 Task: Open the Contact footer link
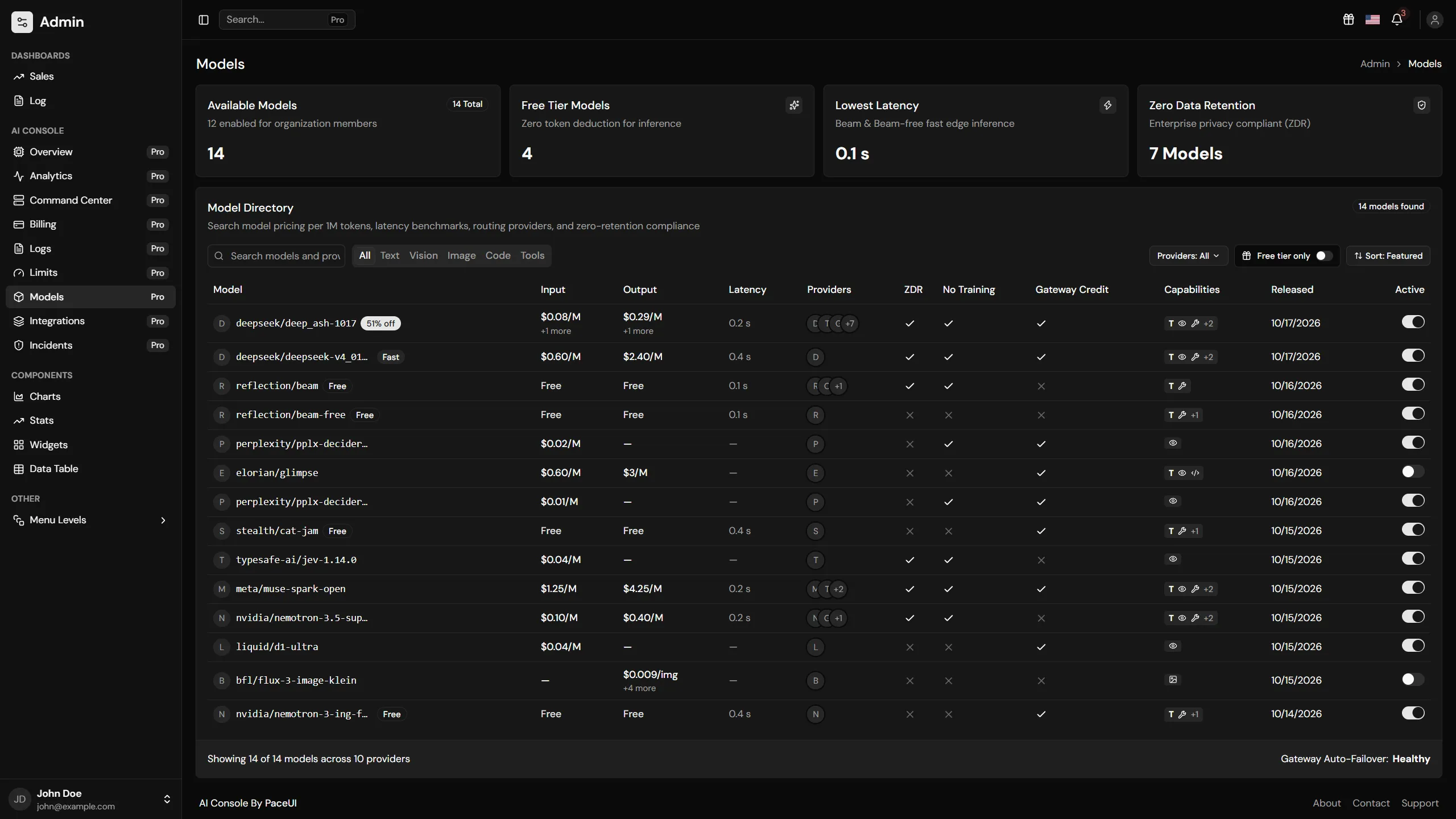click(1371, 803)
